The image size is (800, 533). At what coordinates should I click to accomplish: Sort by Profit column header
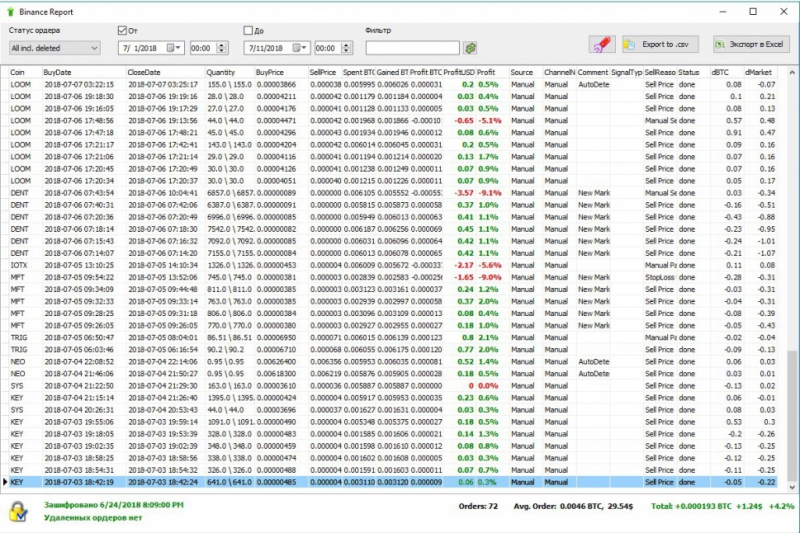coord(490,72)
